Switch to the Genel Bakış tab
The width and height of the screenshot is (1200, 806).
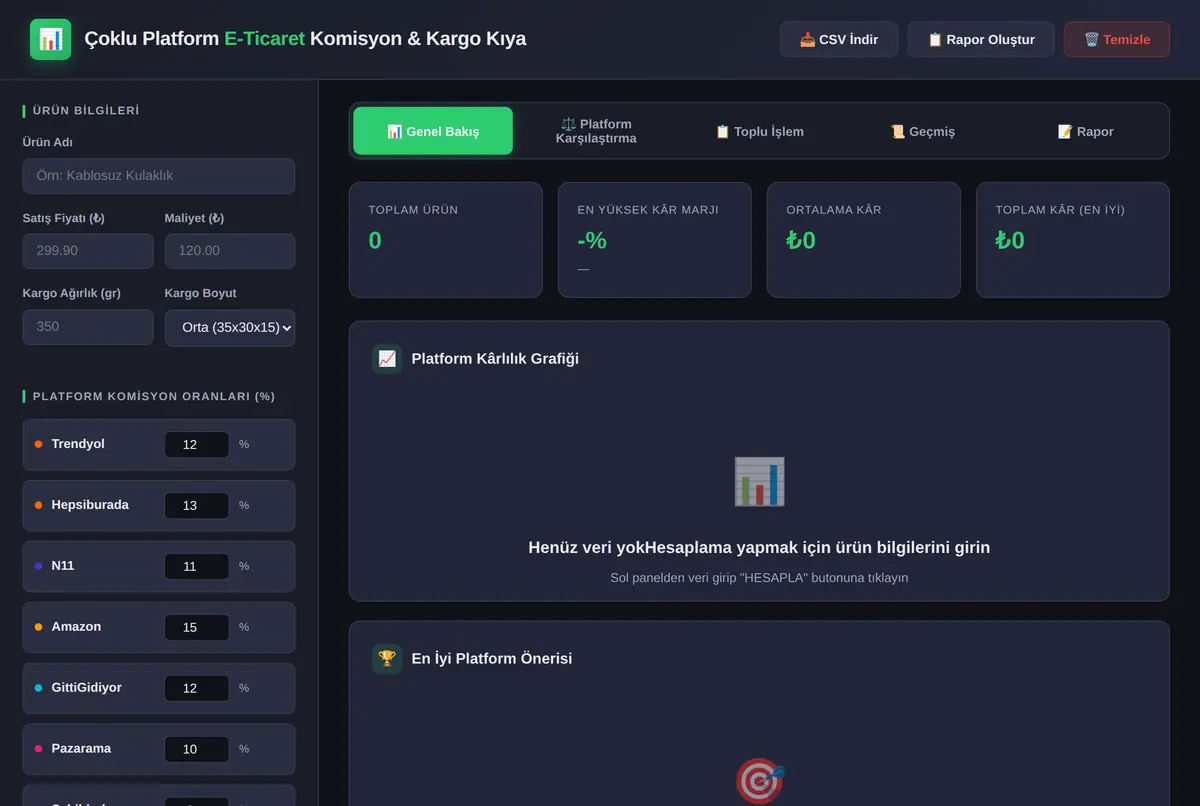[x=433, y=131]
